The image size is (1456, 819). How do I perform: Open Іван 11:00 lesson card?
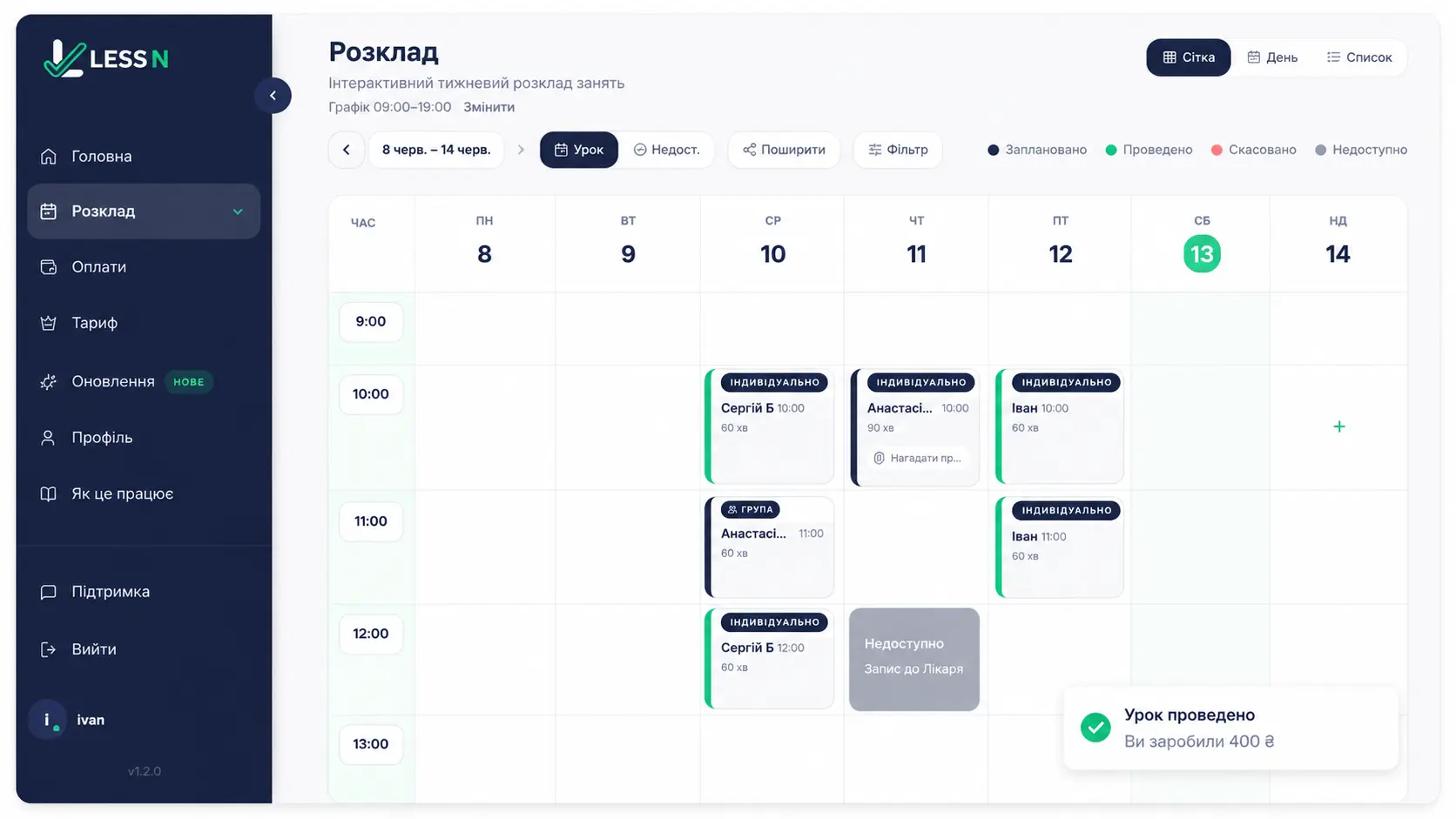click(1060, 547)
